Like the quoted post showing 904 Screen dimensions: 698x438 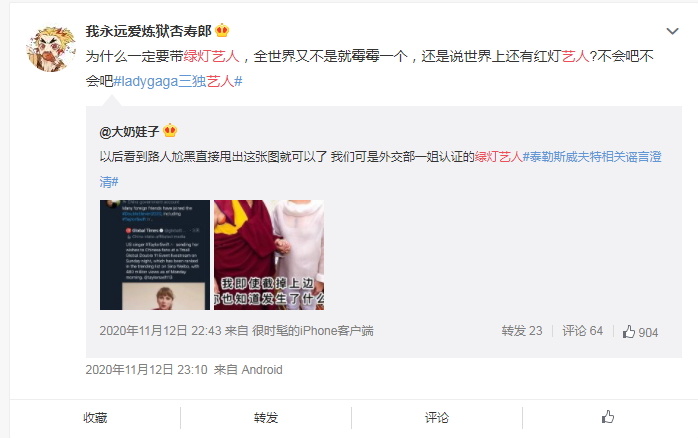click(641, 332)
